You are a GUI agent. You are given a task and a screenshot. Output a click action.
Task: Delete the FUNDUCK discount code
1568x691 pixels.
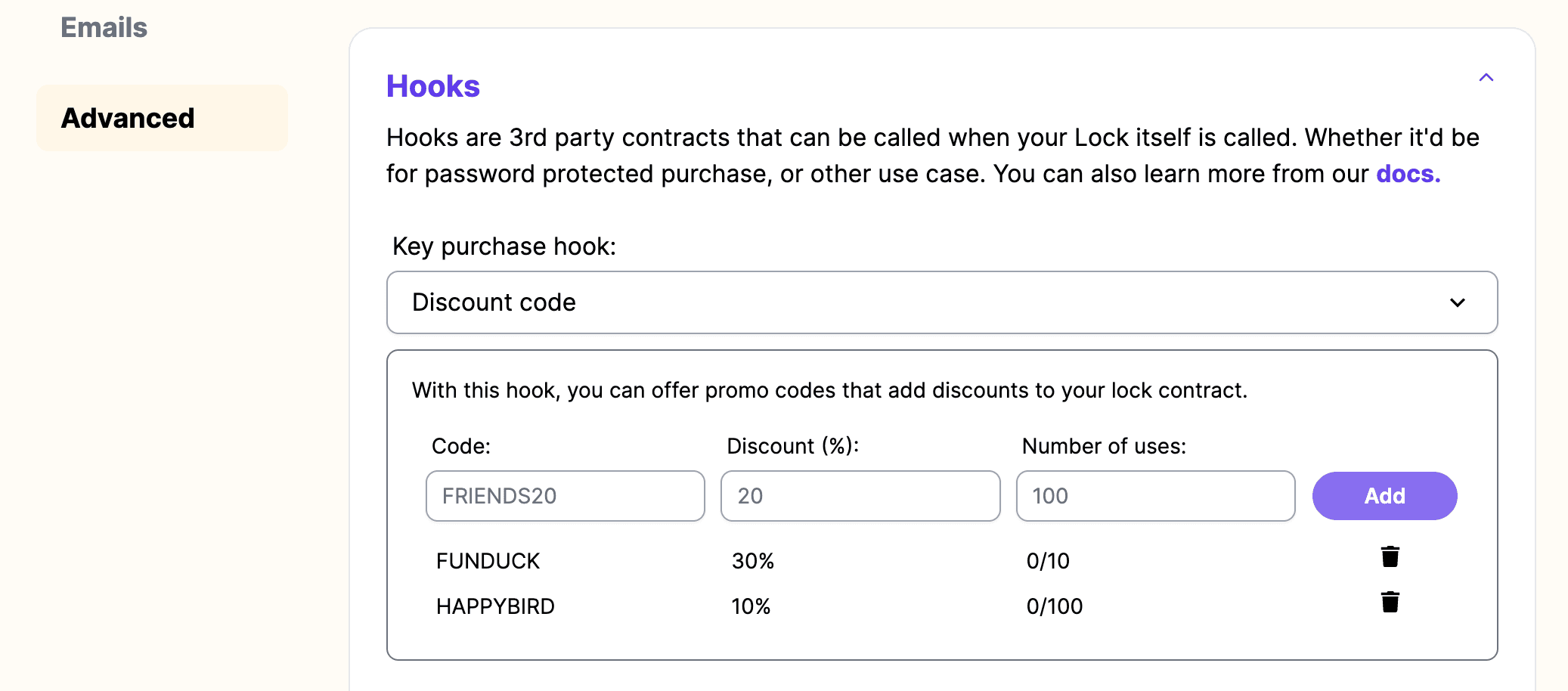[1390, 556]
